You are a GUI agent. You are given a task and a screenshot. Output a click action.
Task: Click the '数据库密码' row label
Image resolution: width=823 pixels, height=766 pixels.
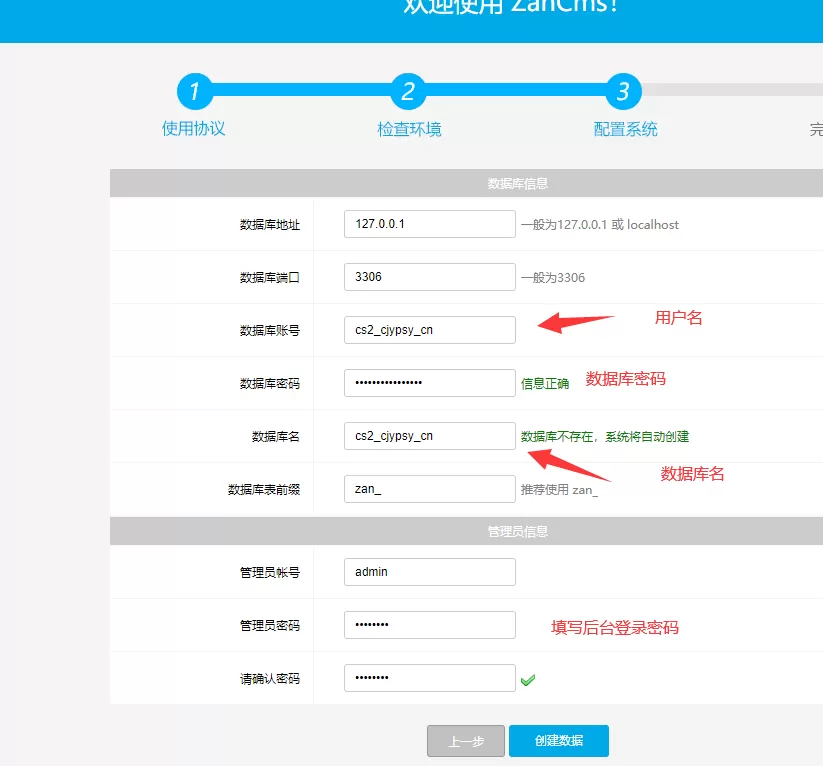(x=270, y=384)
